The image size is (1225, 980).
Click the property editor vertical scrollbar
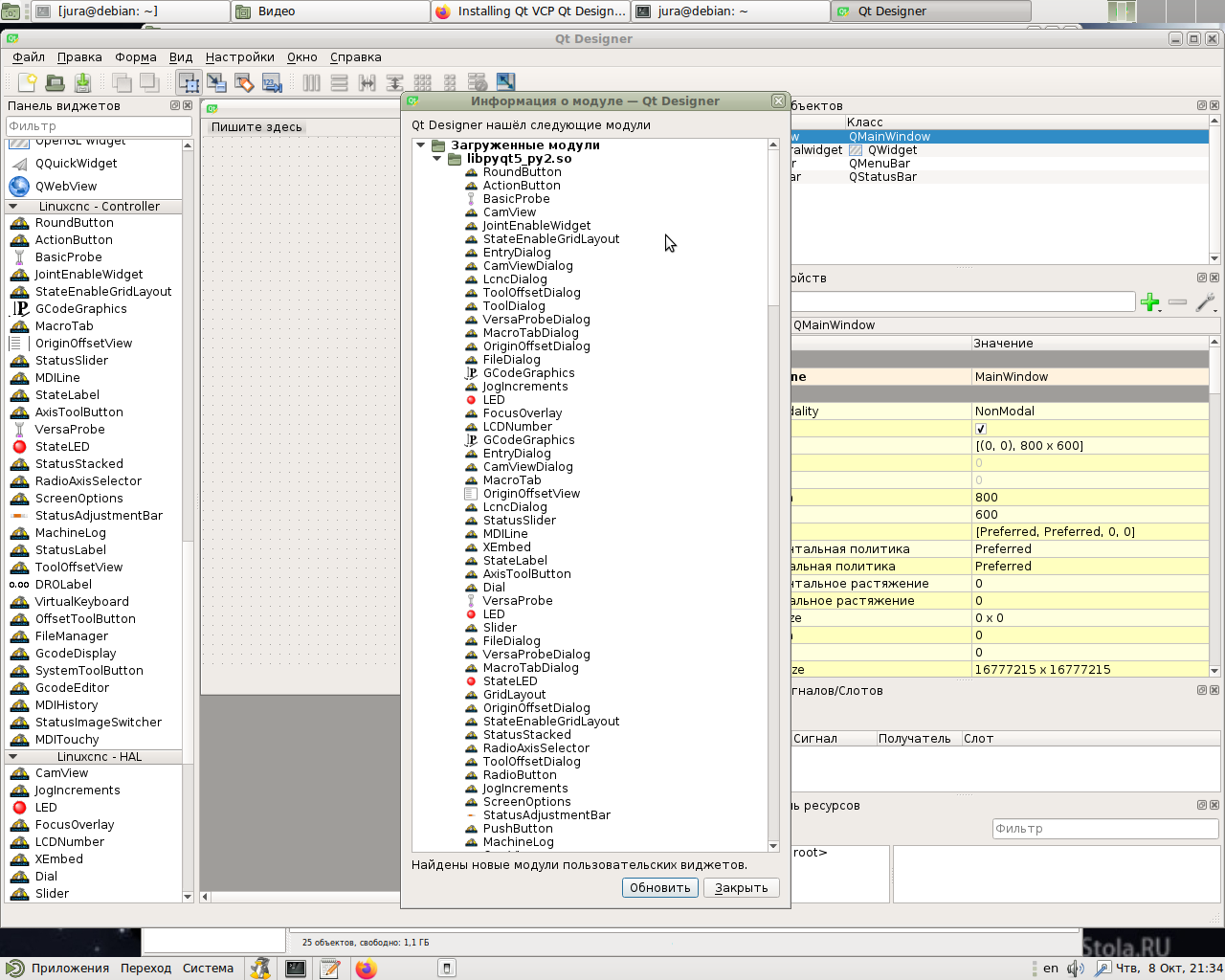(1214, 506)
